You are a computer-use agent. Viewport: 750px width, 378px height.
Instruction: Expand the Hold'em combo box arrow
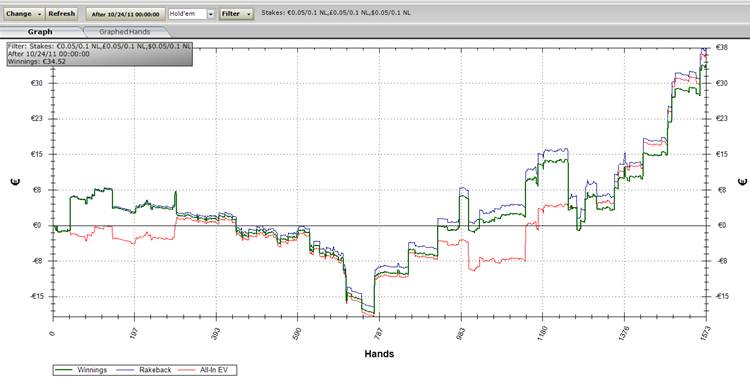pos(211,14)
